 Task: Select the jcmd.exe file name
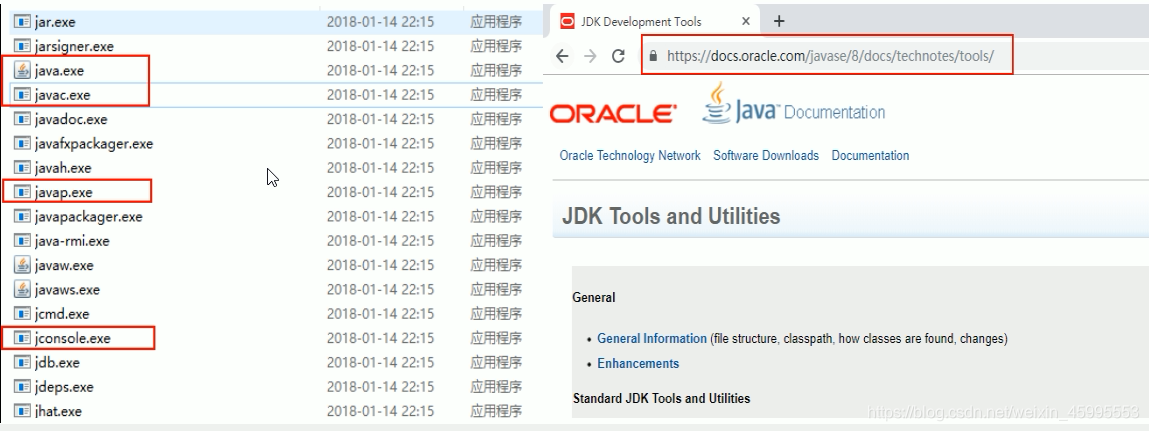(x=62, y=314)
